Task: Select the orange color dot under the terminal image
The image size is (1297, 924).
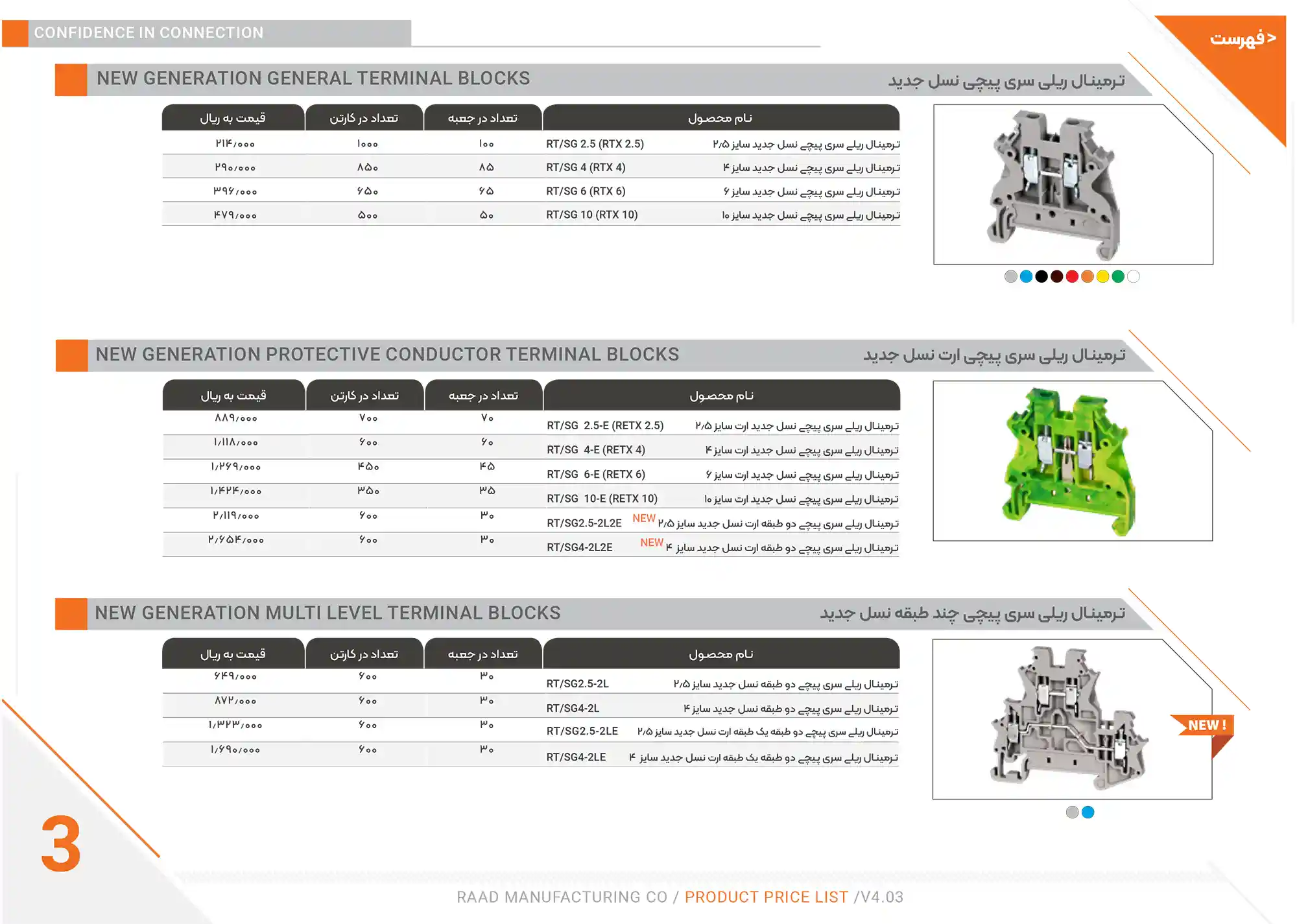Action: pyautogui.click(x=1088, y=276)
